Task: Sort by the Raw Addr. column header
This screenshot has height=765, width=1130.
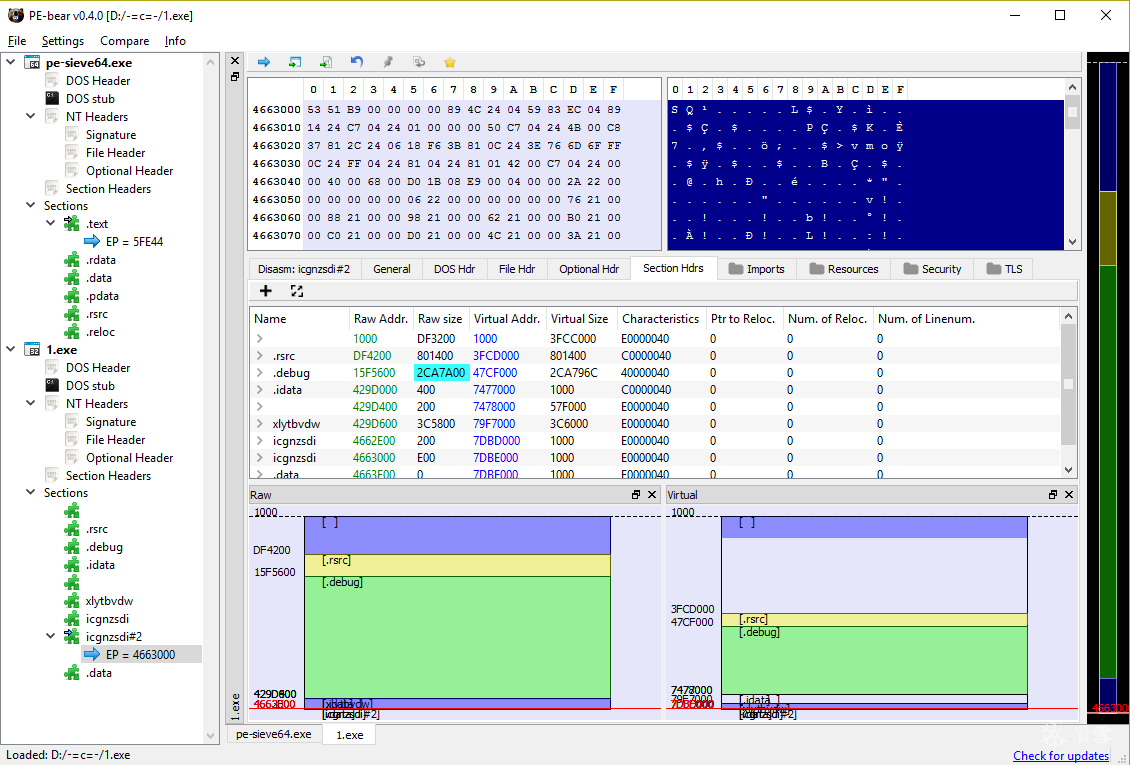Action: point(381,318)
